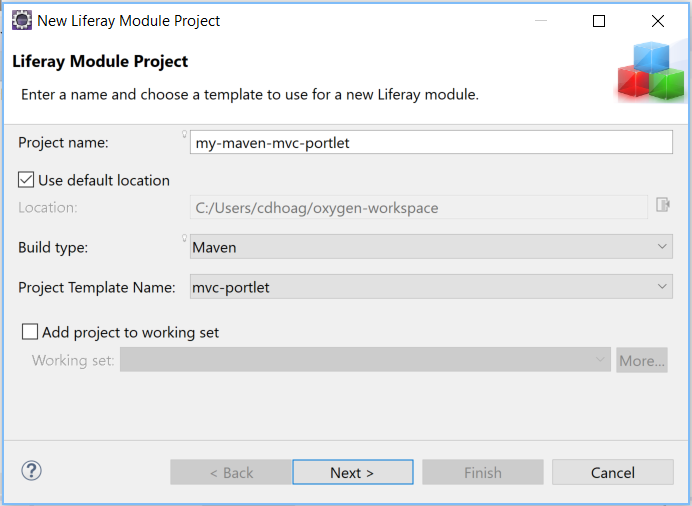Click the 'Build type:' label
This screenshot has width=692, height=506.
pos(53,247)
